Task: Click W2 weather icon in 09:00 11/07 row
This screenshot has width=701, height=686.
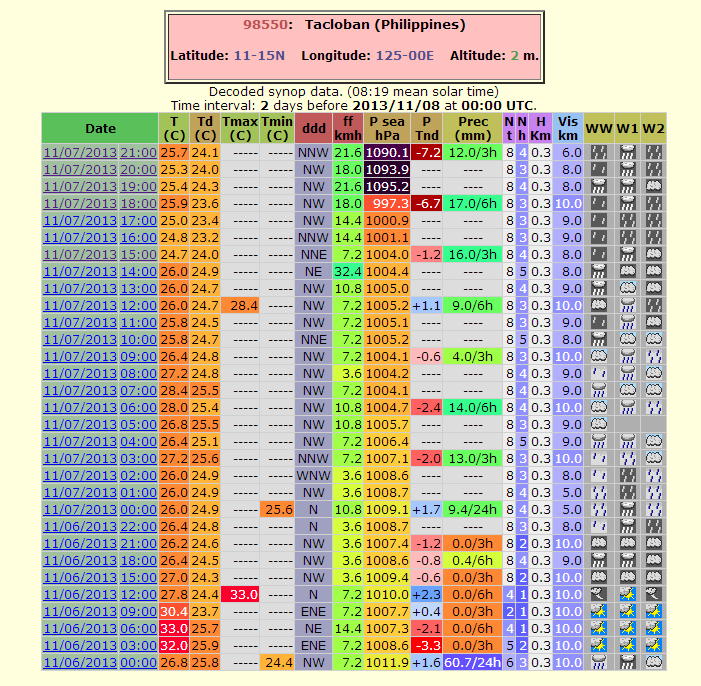Action: click(x=653, y=356)
